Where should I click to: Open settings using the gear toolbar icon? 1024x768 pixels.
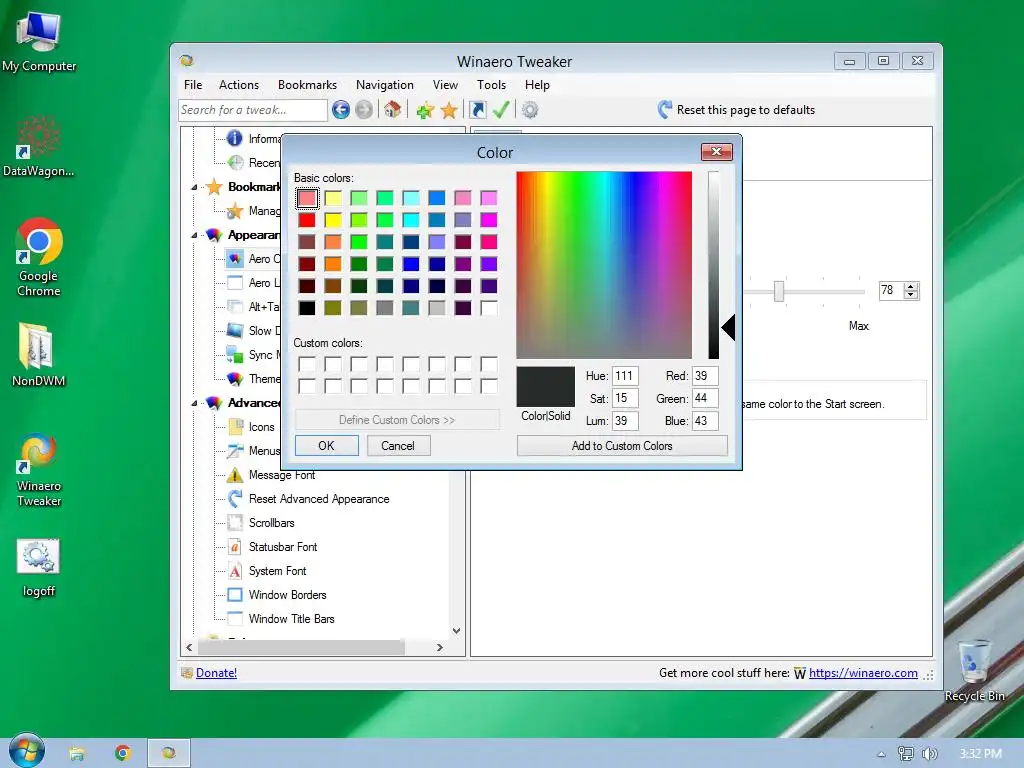tap(530, 110)
